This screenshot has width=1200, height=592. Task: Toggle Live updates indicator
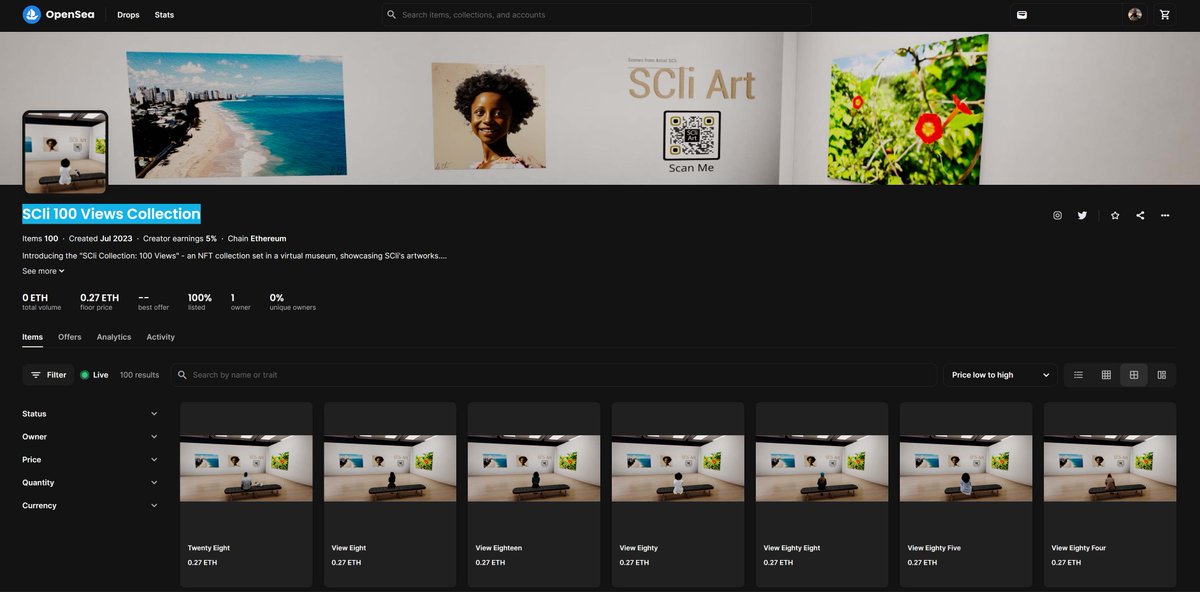point(94,375)
